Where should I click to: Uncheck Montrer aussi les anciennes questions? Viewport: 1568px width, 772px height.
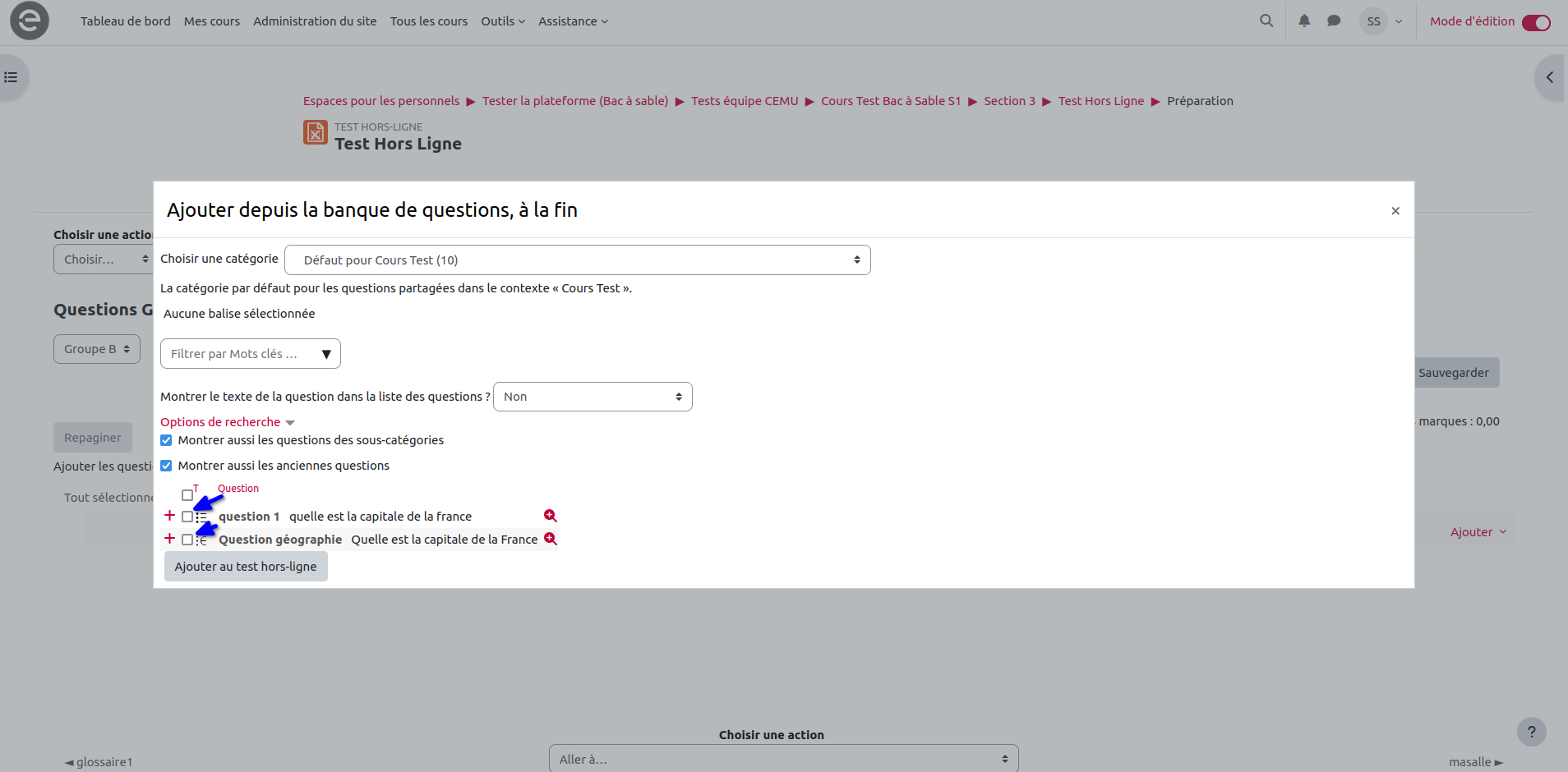167,466
